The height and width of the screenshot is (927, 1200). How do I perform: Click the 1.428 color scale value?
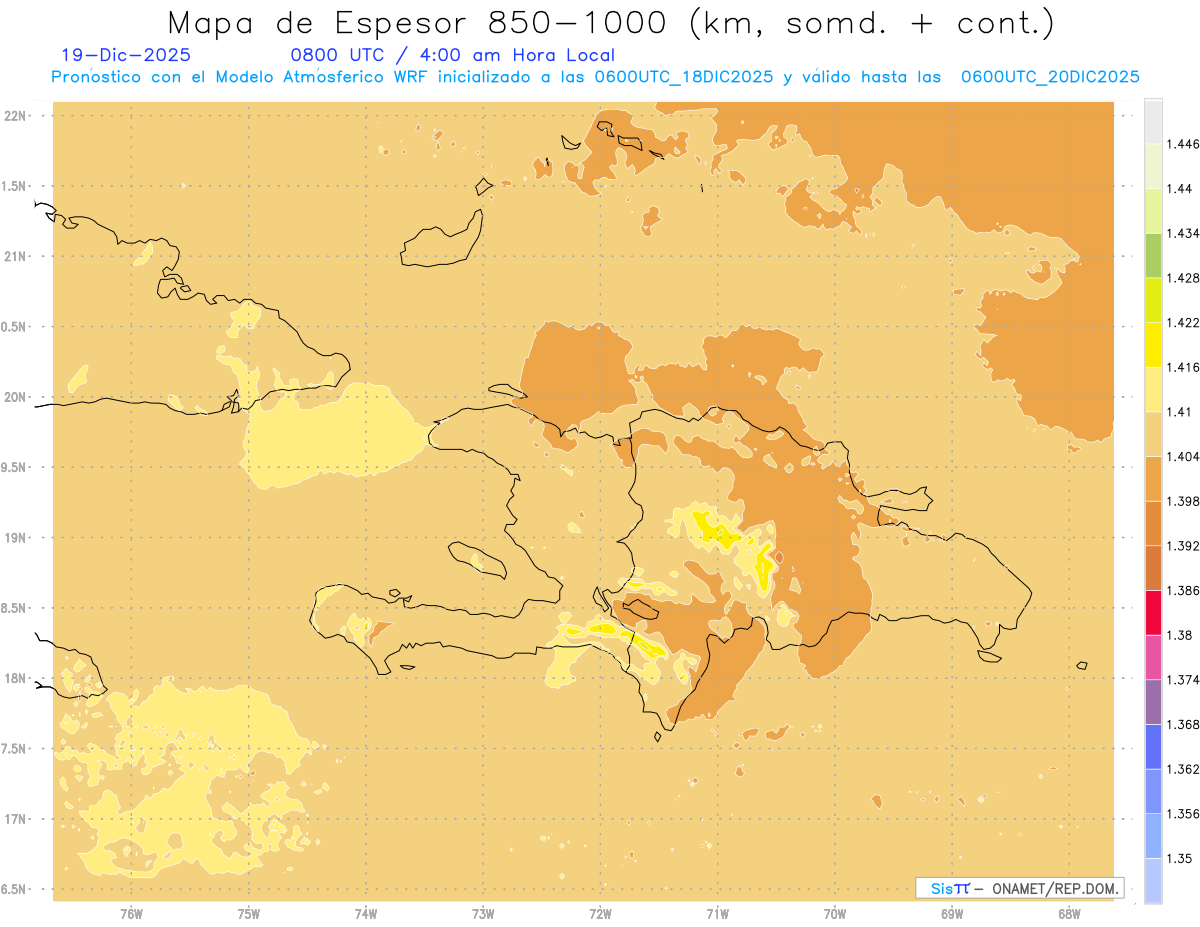pos(1184,278)
